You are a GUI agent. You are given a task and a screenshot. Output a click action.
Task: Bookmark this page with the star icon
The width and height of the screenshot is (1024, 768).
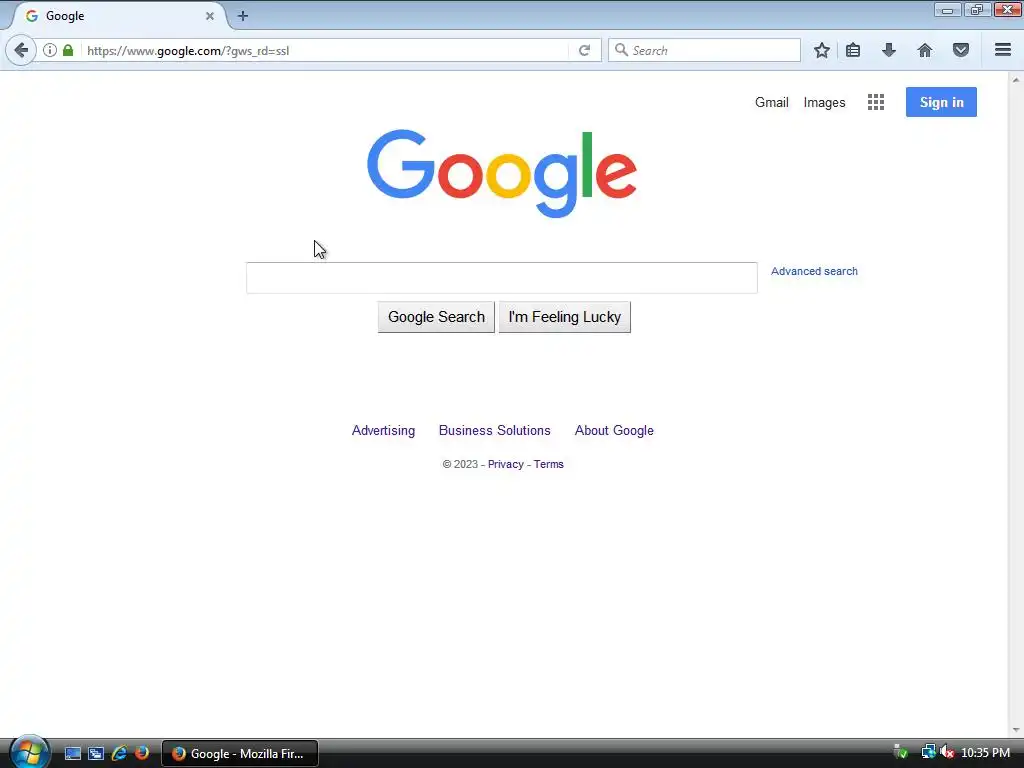point(822,50)
